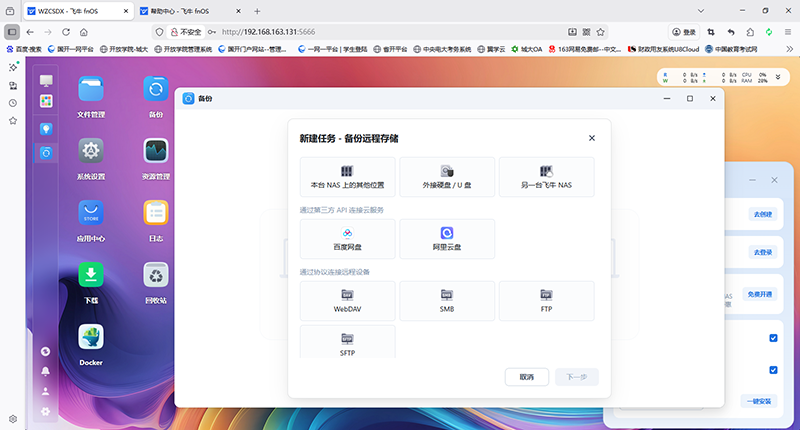The image size is (800, 430).
Task: Close the 新建任务 dialog
Action: (592, 138)
